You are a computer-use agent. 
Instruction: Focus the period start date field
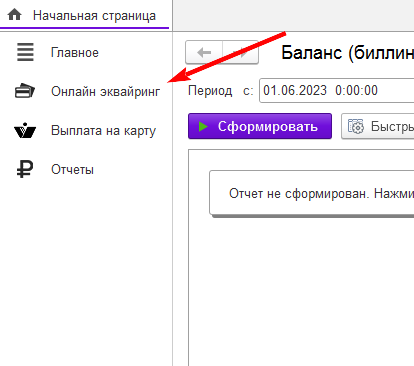[x=337, y=90]
